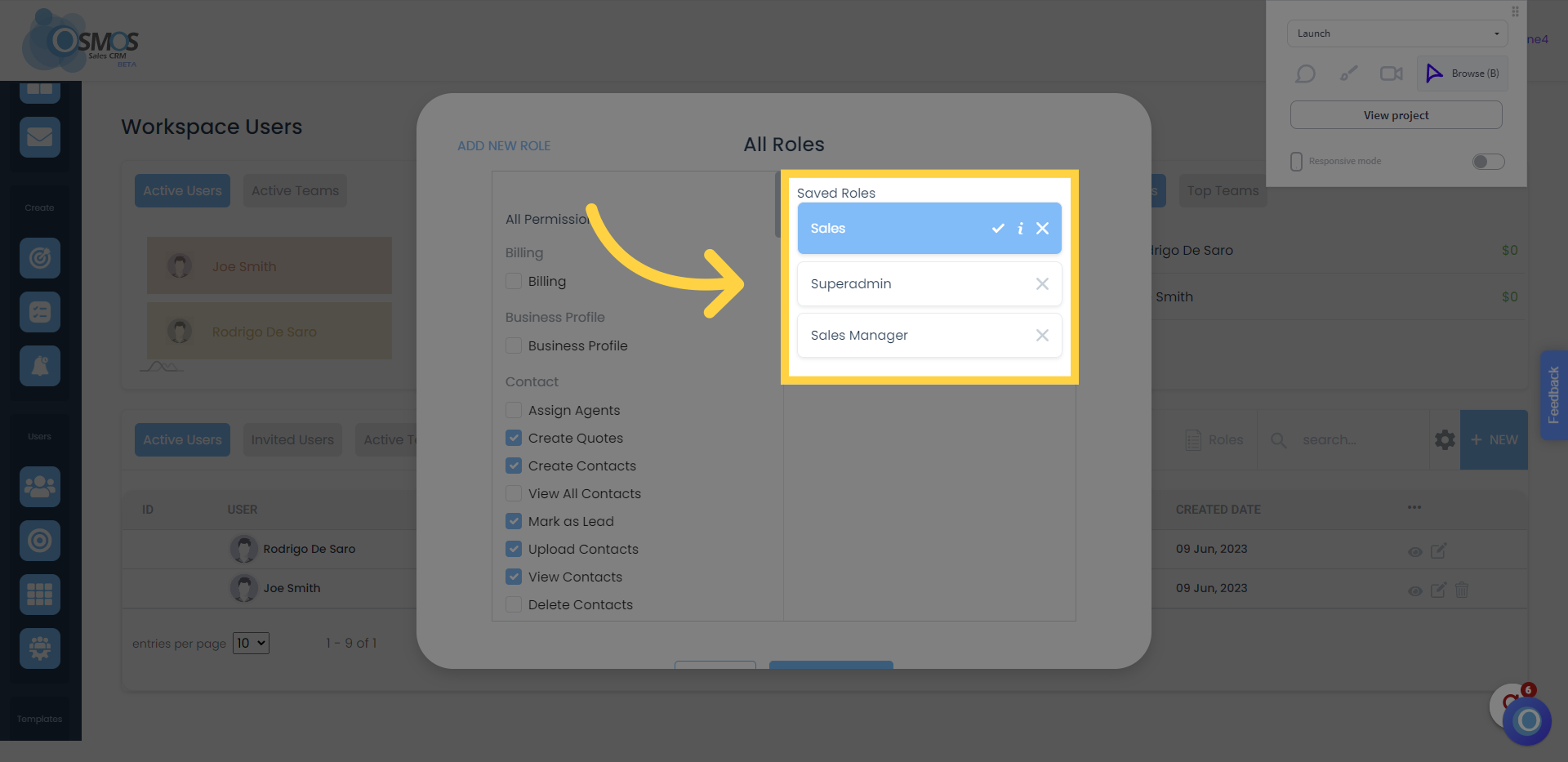Click the View project button
The height and width of the screenshot is (762, 1568).
click(1396, 115)
